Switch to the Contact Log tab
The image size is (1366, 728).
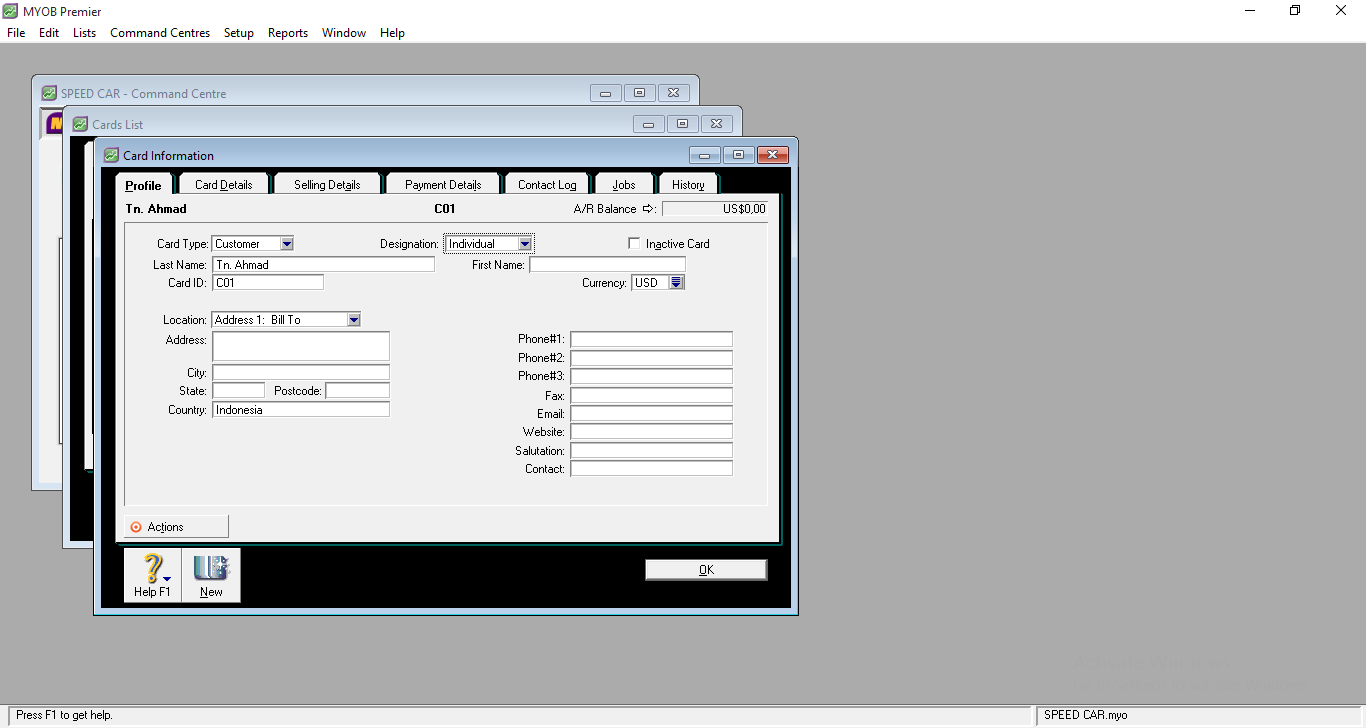pyautogui.click(x=547, y=184)
